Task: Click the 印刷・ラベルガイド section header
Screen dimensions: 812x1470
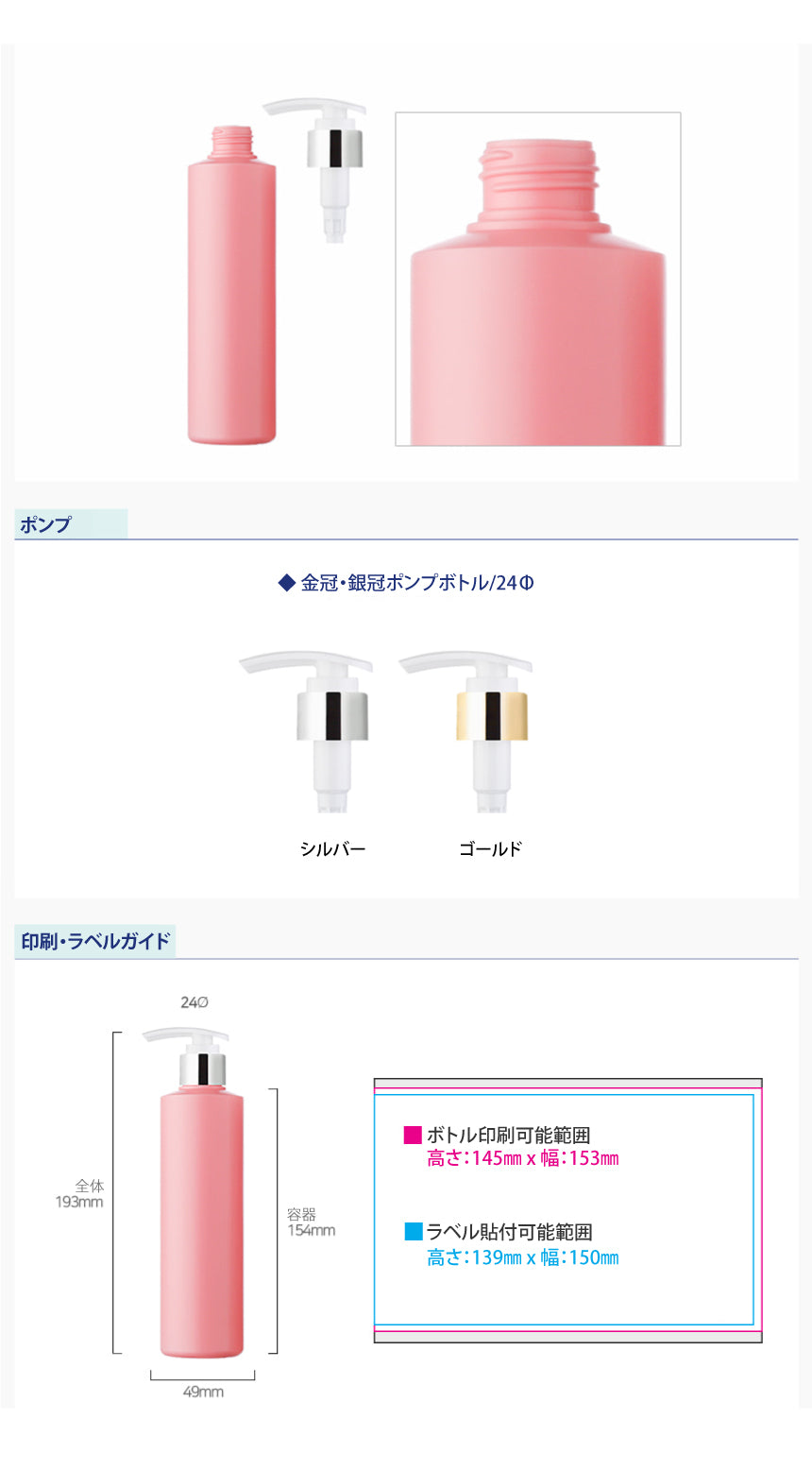Action: (x=95, y=942)
